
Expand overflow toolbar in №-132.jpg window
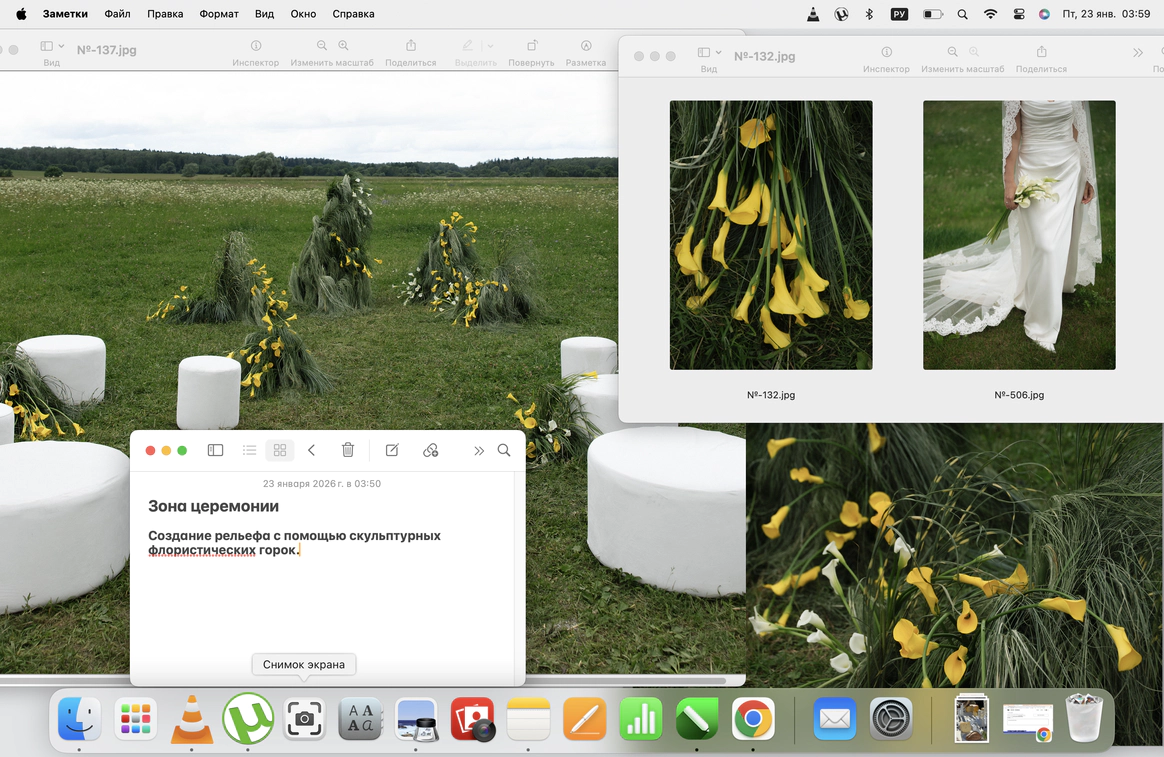pos(1138,53)
